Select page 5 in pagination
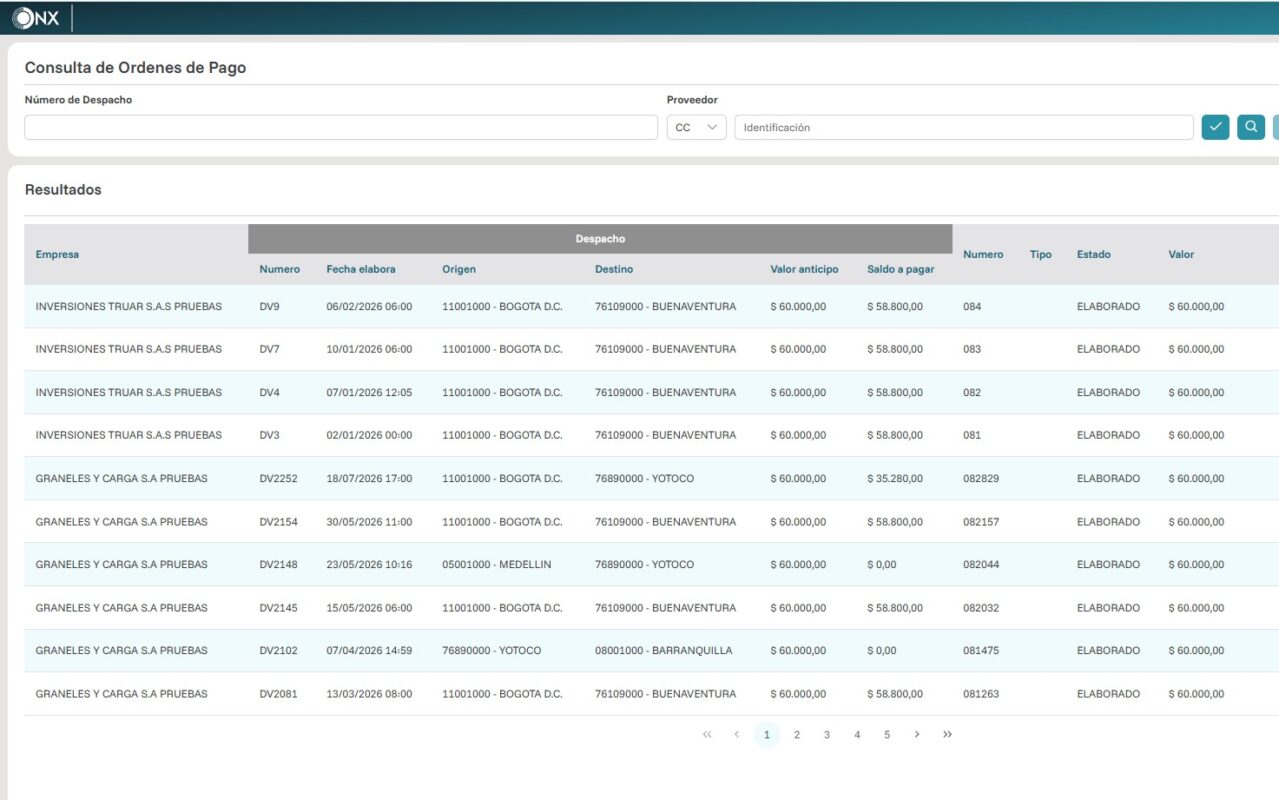Image resolution: width=1279 pixels, height=800 pixels. 887,735
